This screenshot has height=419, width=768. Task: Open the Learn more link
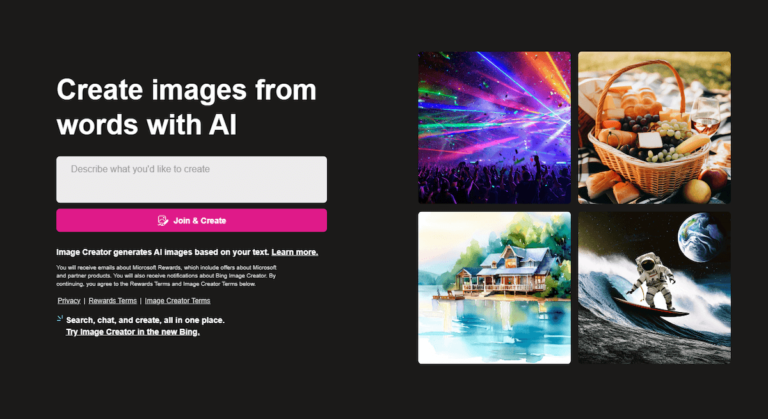tap(295, 252)
